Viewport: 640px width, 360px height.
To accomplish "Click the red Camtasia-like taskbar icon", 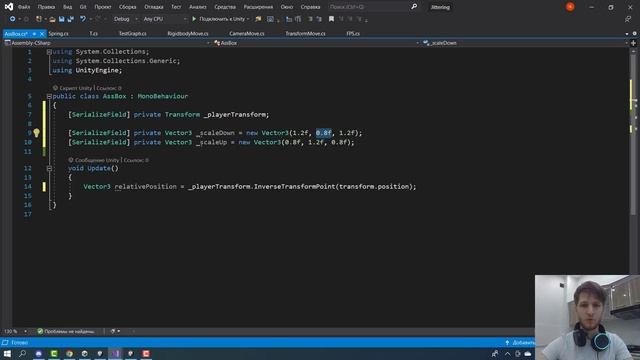I will [x=146, y=353].
